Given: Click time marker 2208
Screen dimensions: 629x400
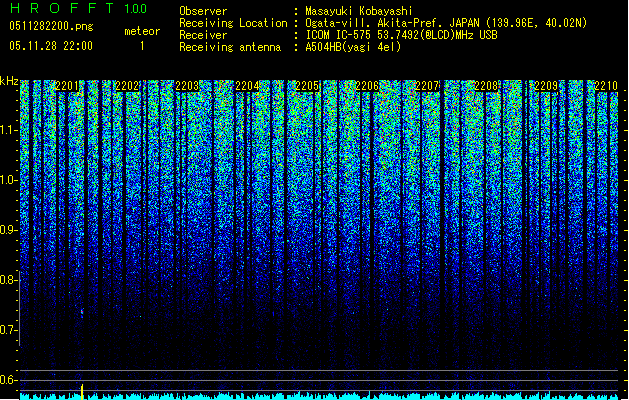Looking at the screenshot, I should (486, 86).
